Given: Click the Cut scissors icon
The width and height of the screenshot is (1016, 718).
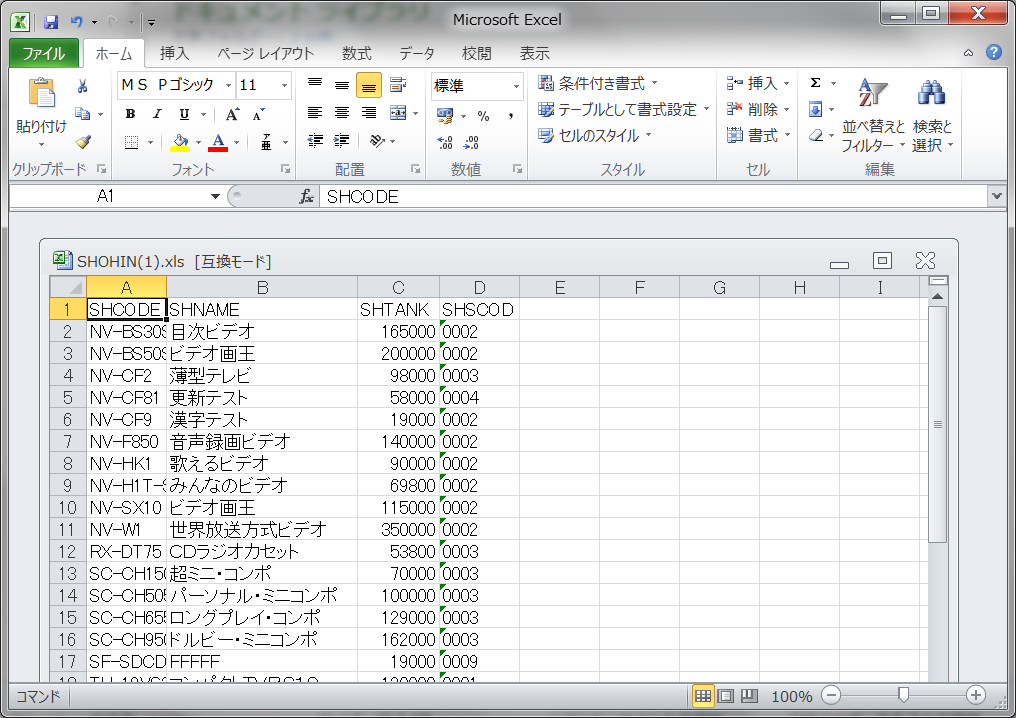Looking at the screenshot, I should (x=82, y=86).
